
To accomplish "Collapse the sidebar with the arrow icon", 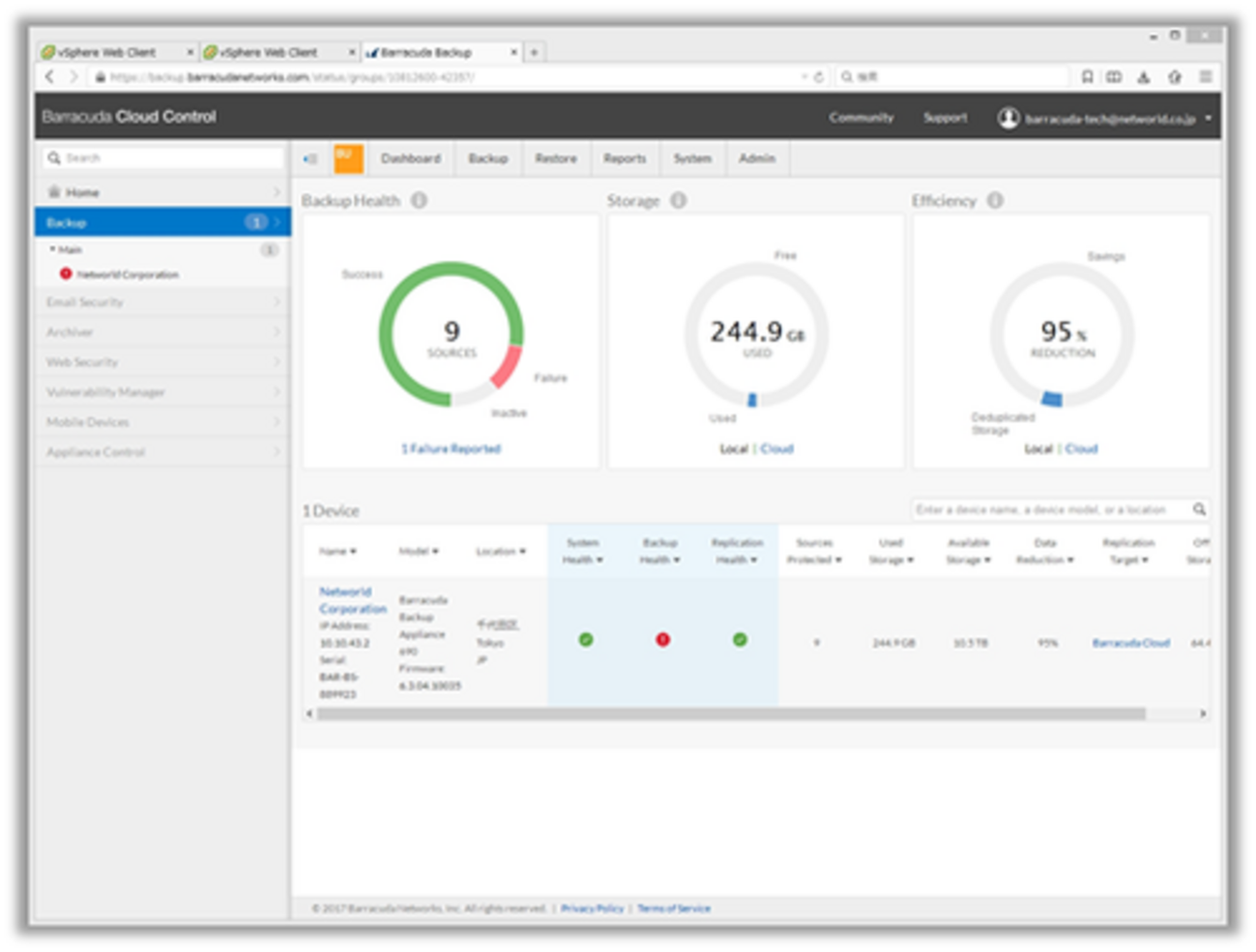I will click(310, 159).
